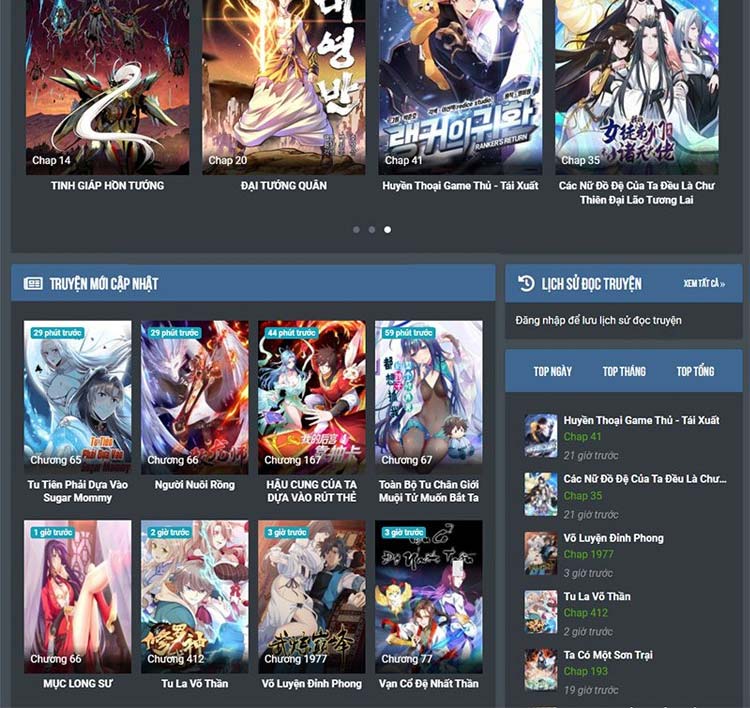Open Tinh Giáp Hồn Tướng title link
The image size is (750, 708).
[x=108, y=186]
